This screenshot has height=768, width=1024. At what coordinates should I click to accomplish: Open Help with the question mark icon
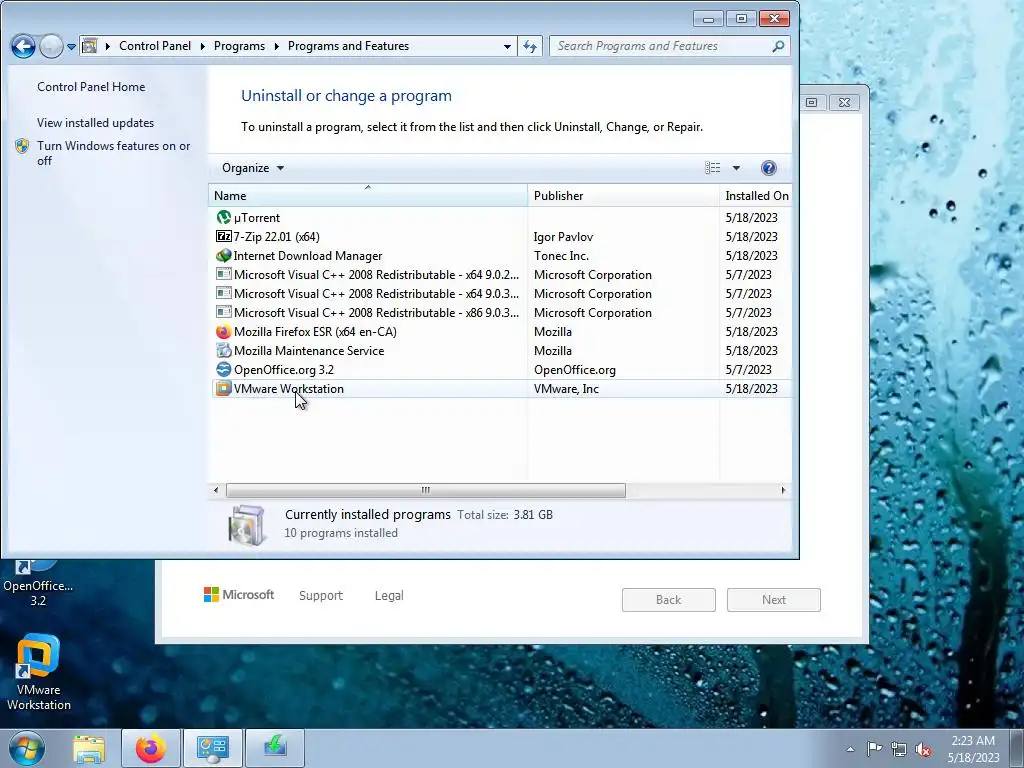click(769, 168)
